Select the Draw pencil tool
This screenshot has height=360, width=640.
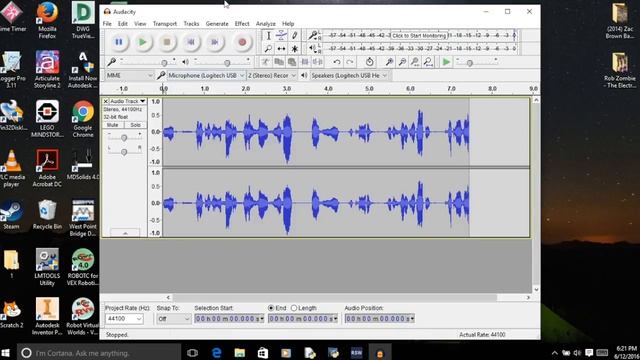click(x=294, y=36)
